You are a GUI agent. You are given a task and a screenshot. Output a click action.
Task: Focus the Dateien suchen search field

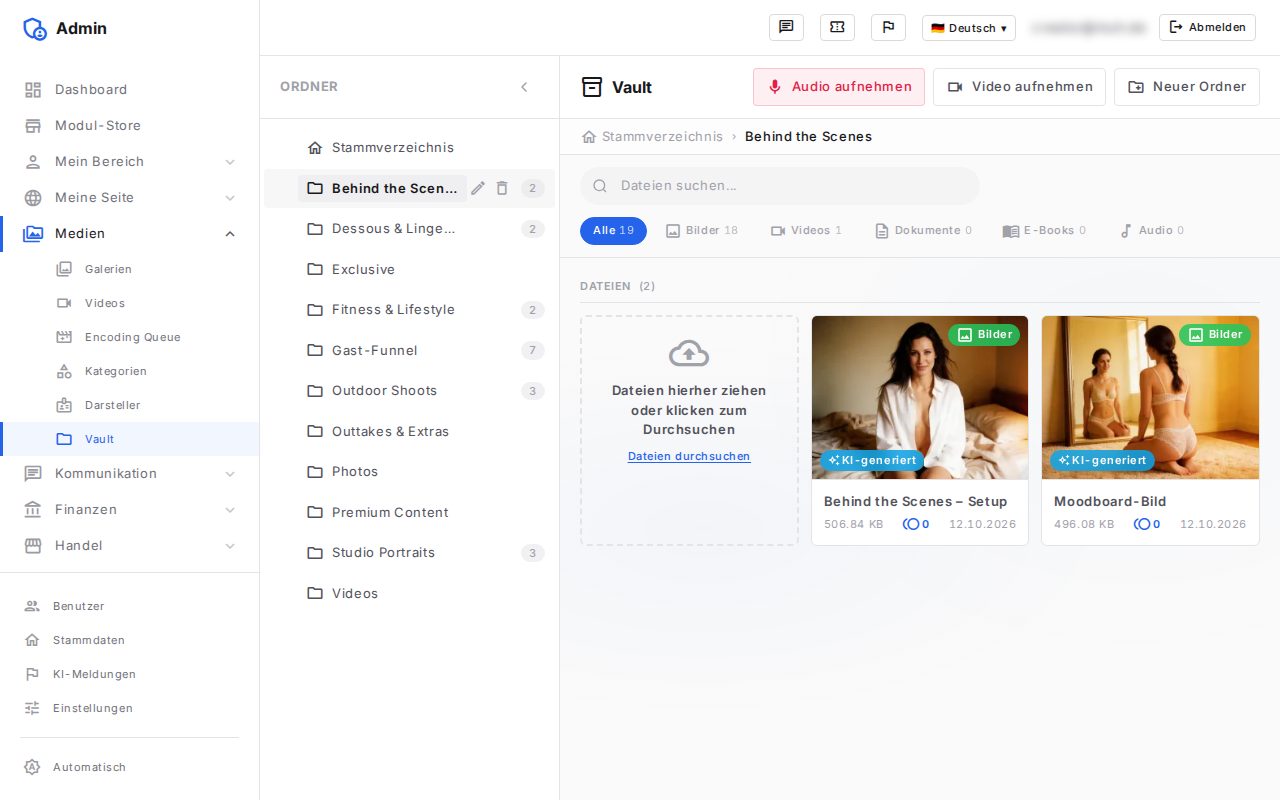click(x=780, y=186)
